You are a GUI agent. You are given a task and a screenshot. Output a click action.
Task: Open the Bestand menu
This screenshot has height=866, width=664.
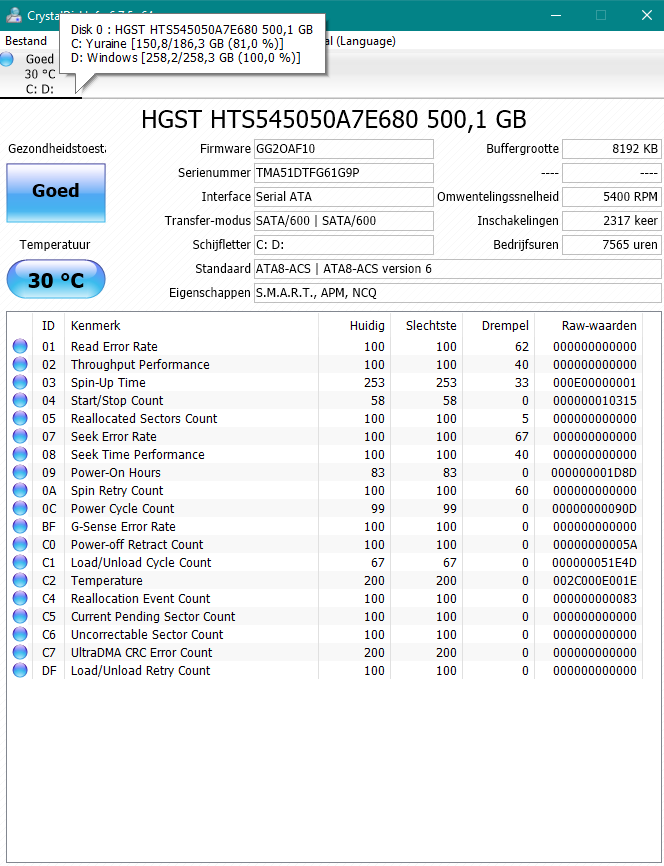26,41
